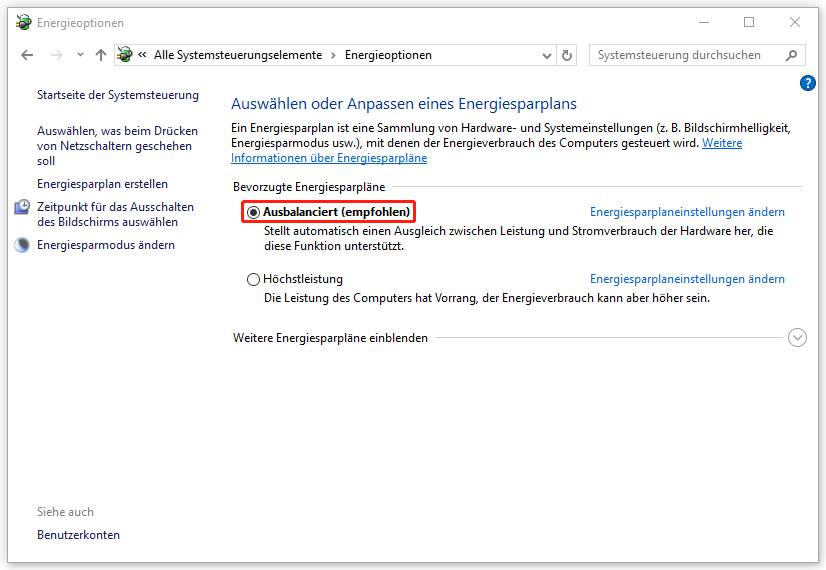This screenshot has height=570, width=826.
Task: Refresh the Energieoptionen page
Action: (x=567, y=55)
